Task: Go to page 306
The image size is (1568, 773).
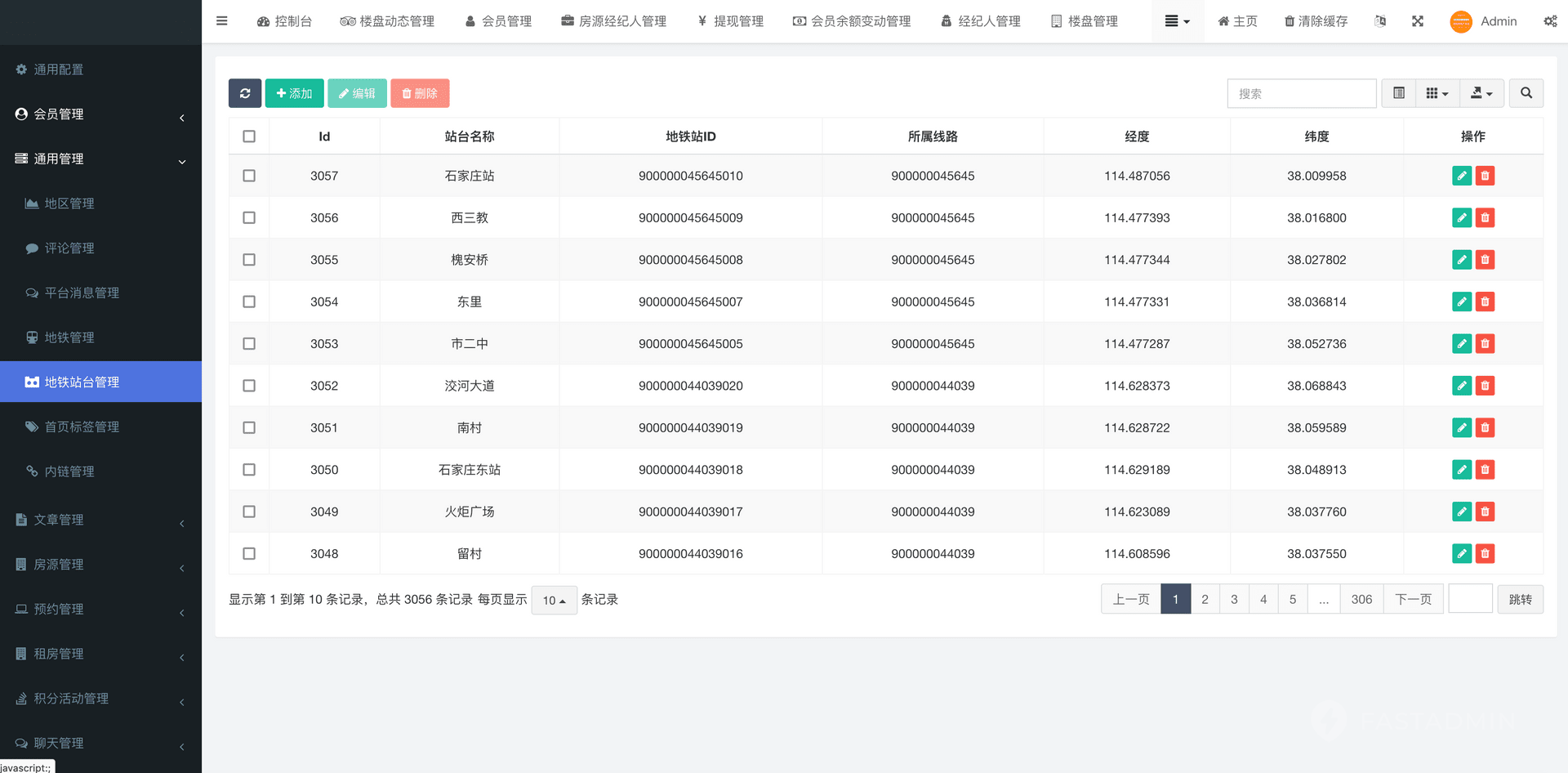Action: click(1361, 599)
